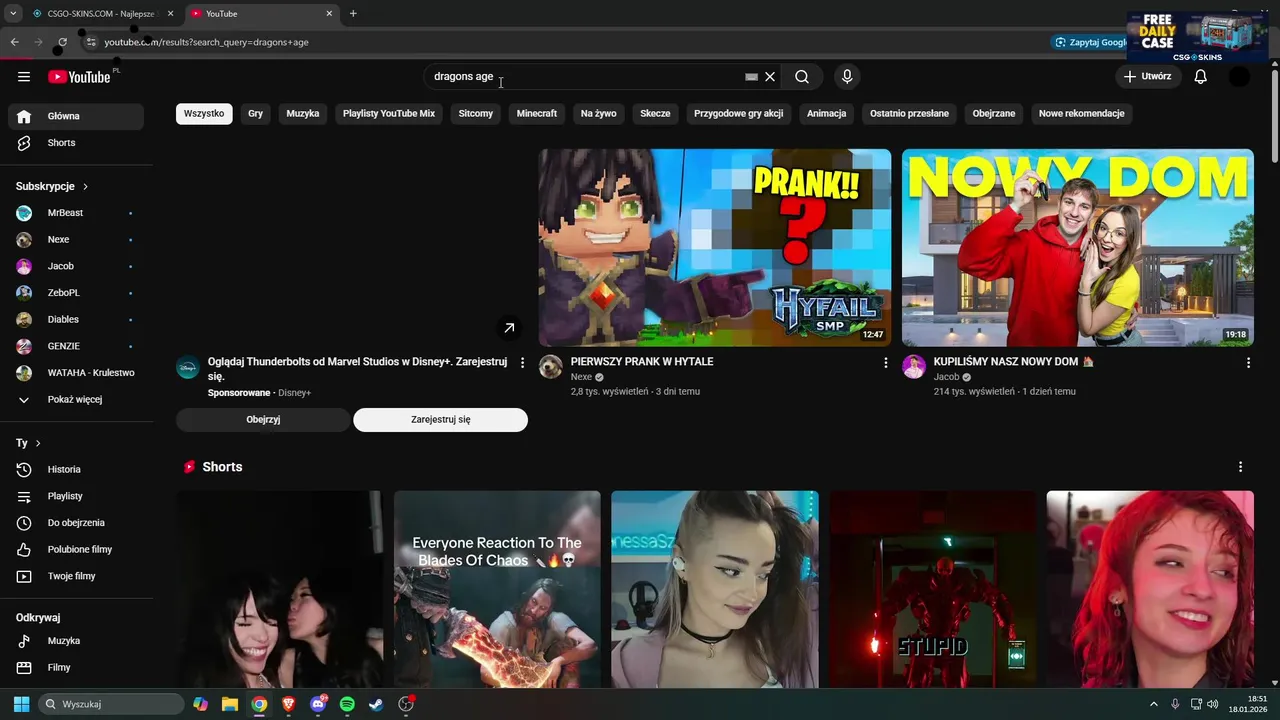Open Muzyka under Odkrywaj
The height and width of the screenshot is (720, 1280).
pos(76,641)
